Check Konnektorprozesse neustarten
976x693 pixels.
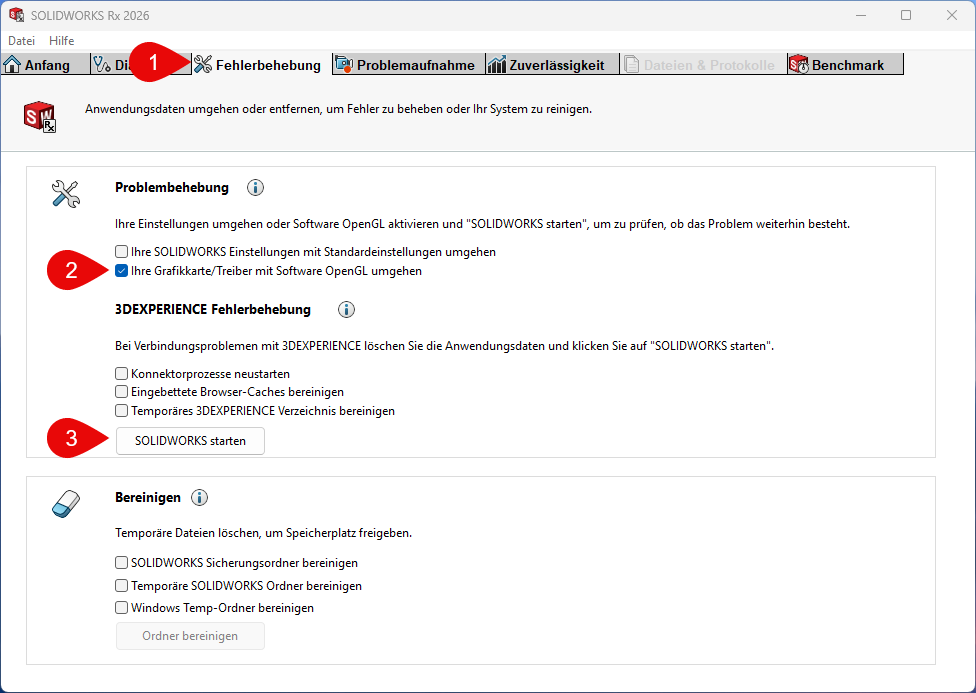coord(122,373)
